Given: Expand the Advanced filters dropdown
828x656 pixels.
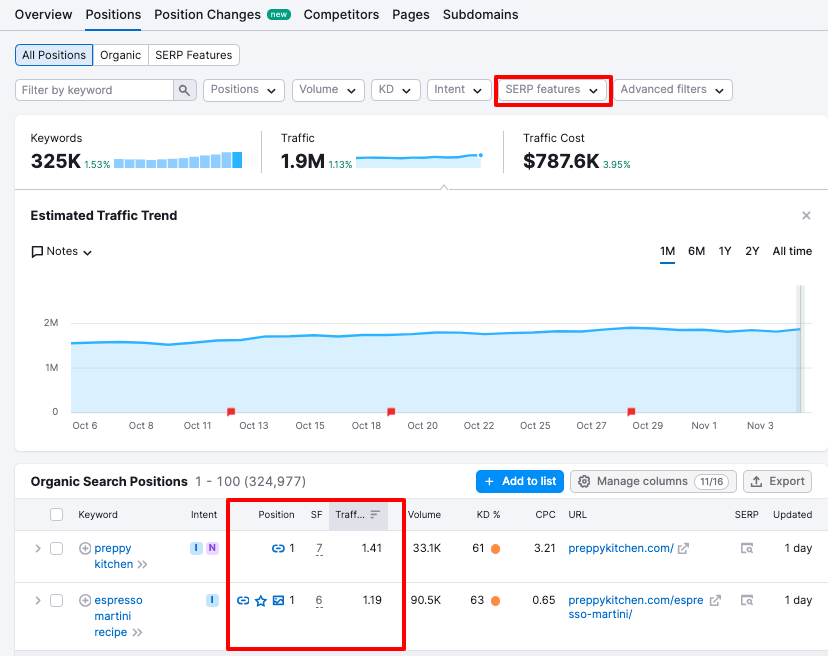Looking at the screenshot, I should 672,90.
